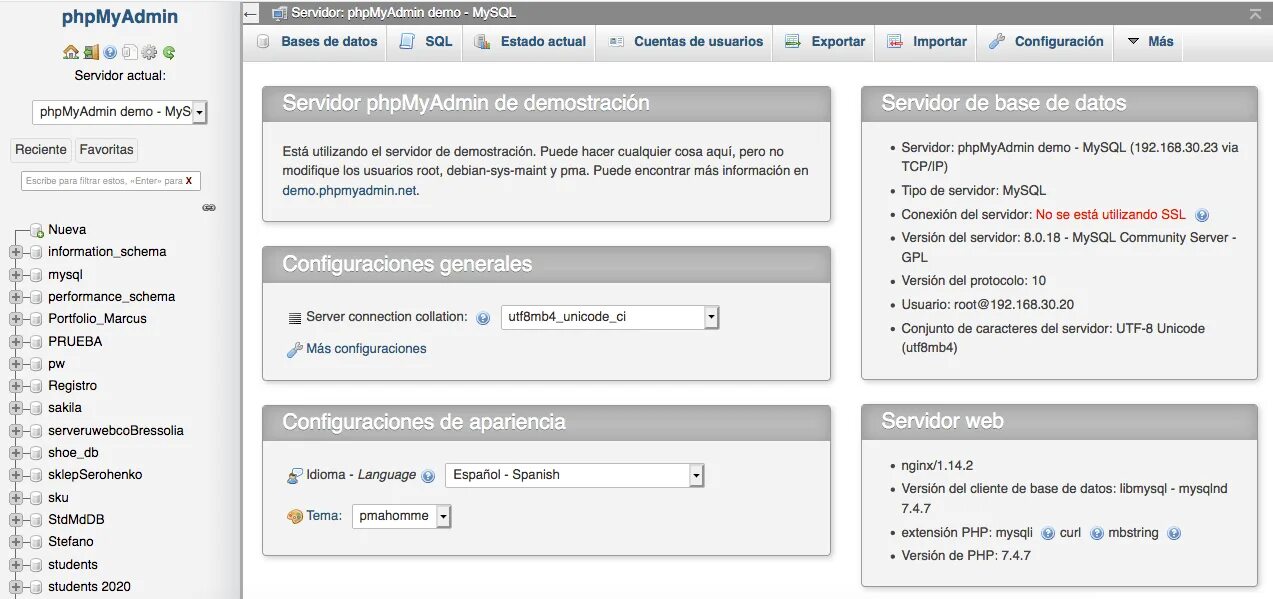The width and height of the screenshot is (1273, 599).
Task: Open the Cuentas de usuarios tab
Action: click(685, 42)
